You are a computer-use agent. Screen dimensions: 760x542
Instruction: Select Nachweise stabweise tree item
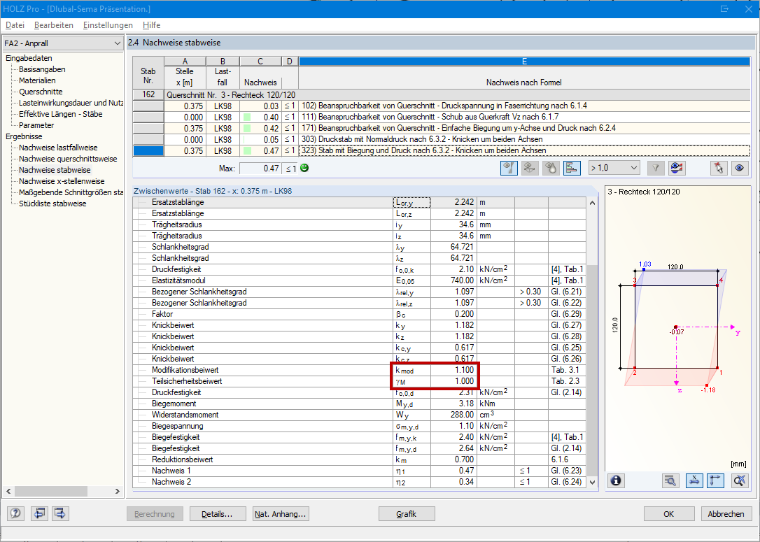coord(55,170)
